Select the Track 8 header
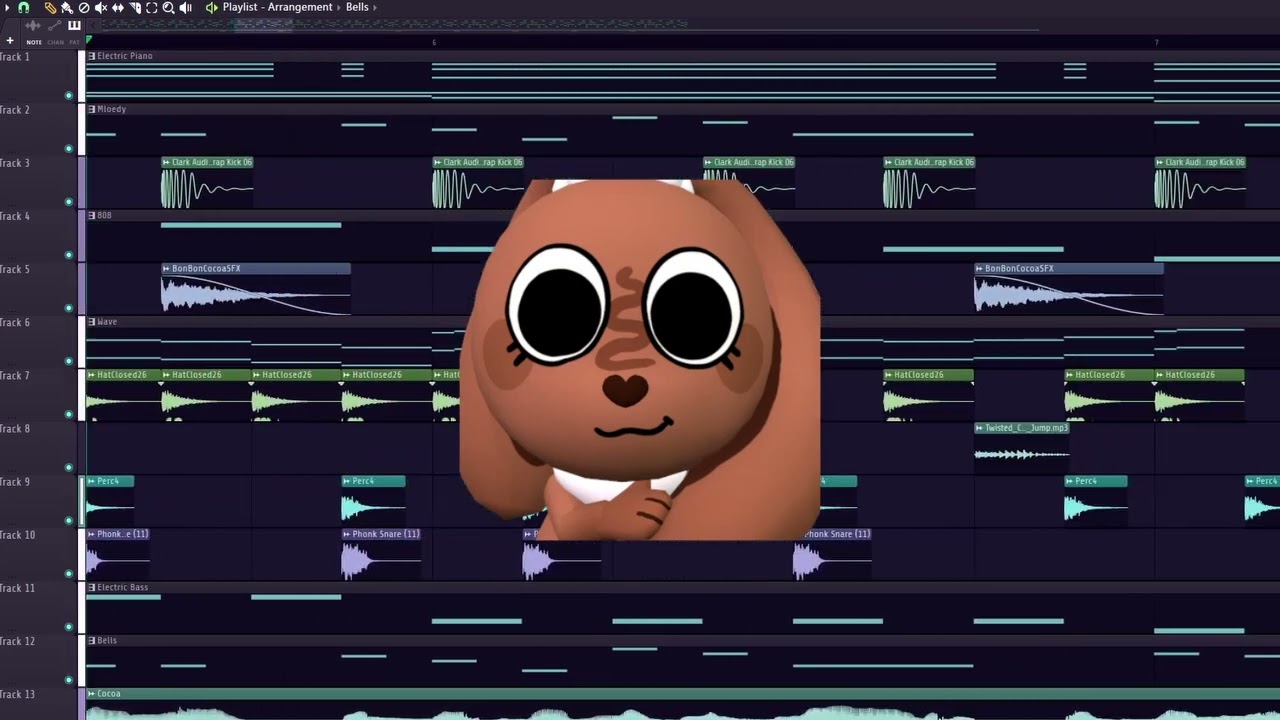This screenshot has width=1280, height=720. point(39,447)
